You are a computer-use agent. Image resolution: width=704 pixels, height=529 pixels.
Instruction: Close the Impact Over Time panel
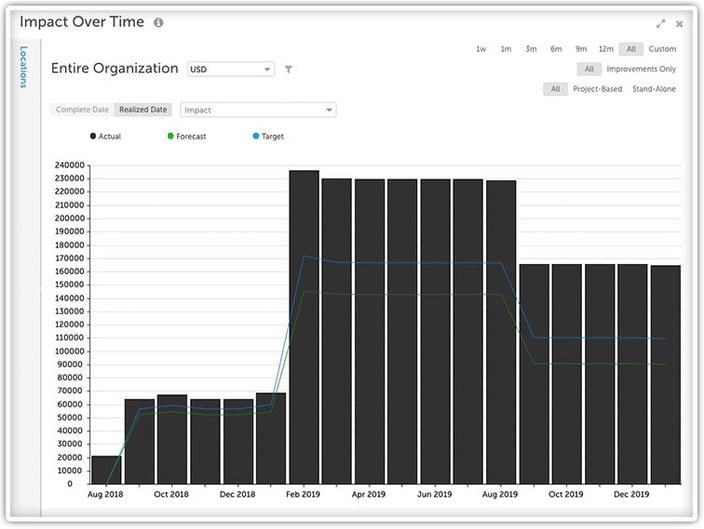[x=679, y=24]
